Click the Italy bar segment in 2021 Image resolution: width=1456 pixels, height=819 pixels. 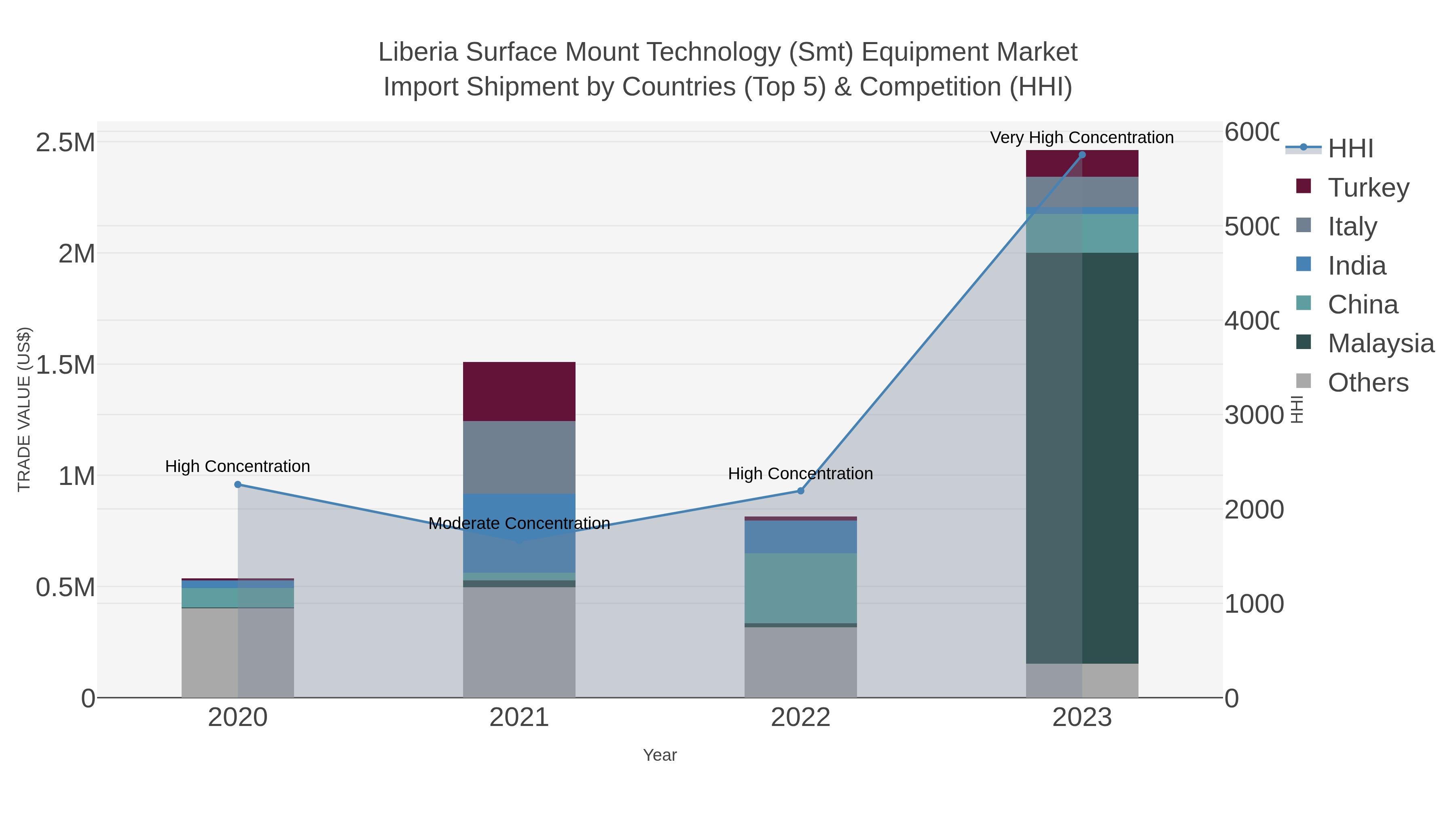(x=519, y=457)
